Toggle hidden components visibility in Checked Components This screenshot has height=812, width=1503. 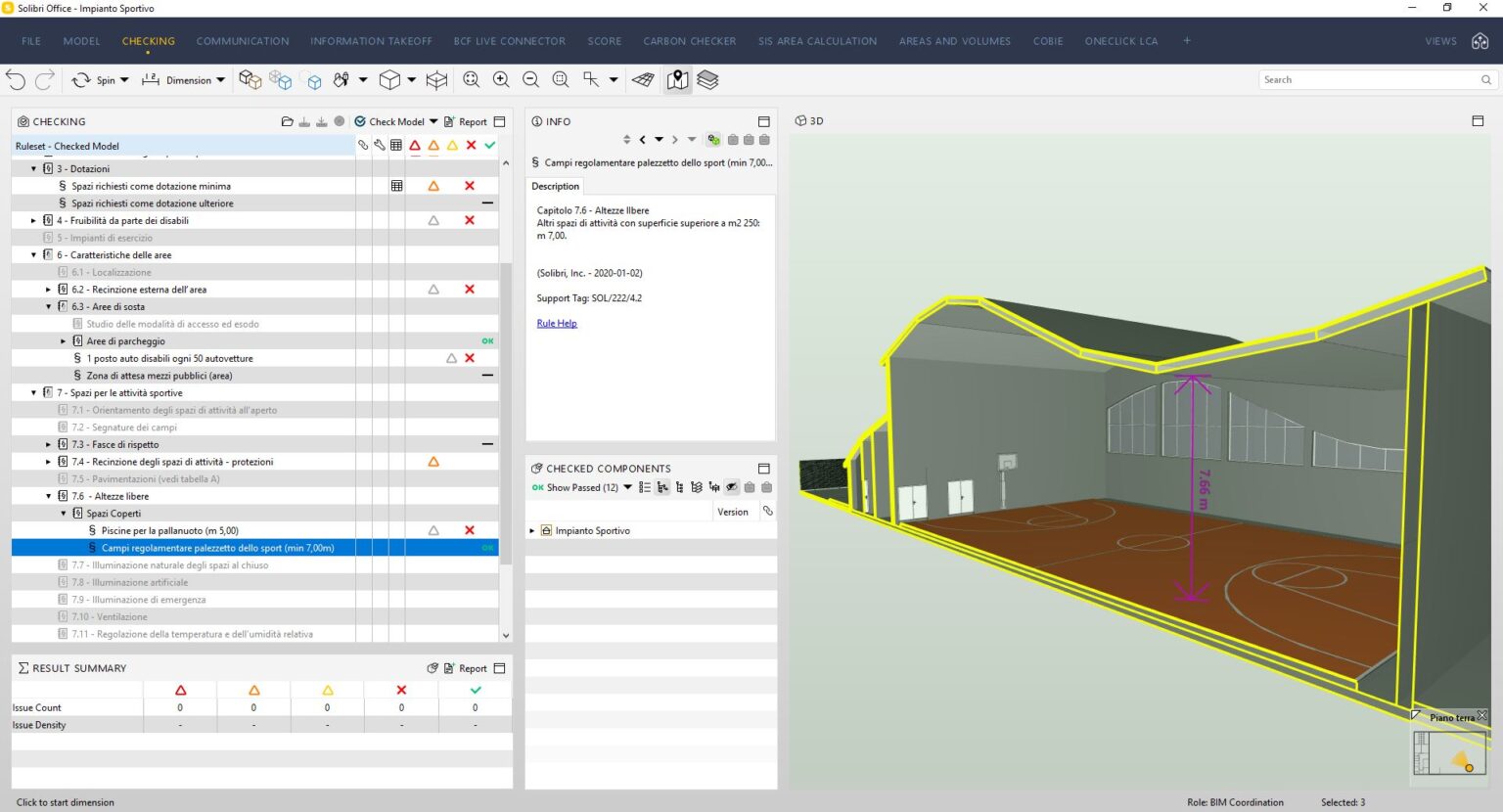(x=731, y=487)
